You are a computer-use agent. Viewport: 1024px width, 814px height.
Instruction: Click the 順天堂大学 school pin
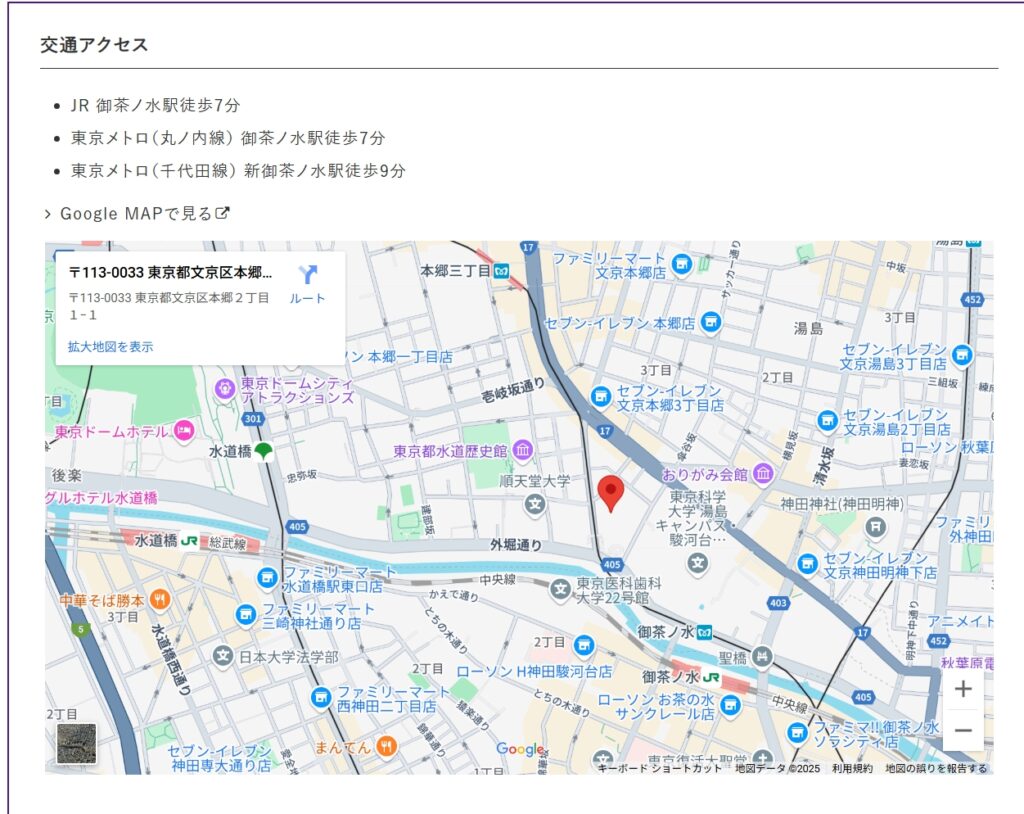pyautogui.click(x=536, y=504)
